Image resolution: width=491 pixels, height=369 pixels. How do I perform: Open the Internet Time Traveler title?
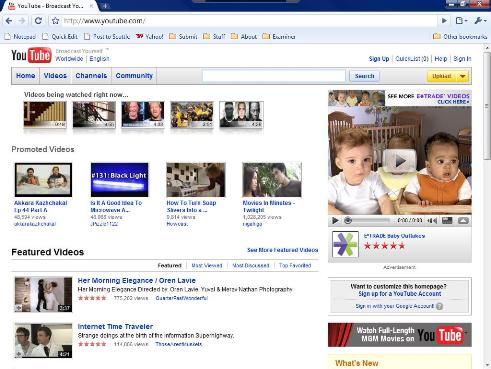[x=115, y=327]
